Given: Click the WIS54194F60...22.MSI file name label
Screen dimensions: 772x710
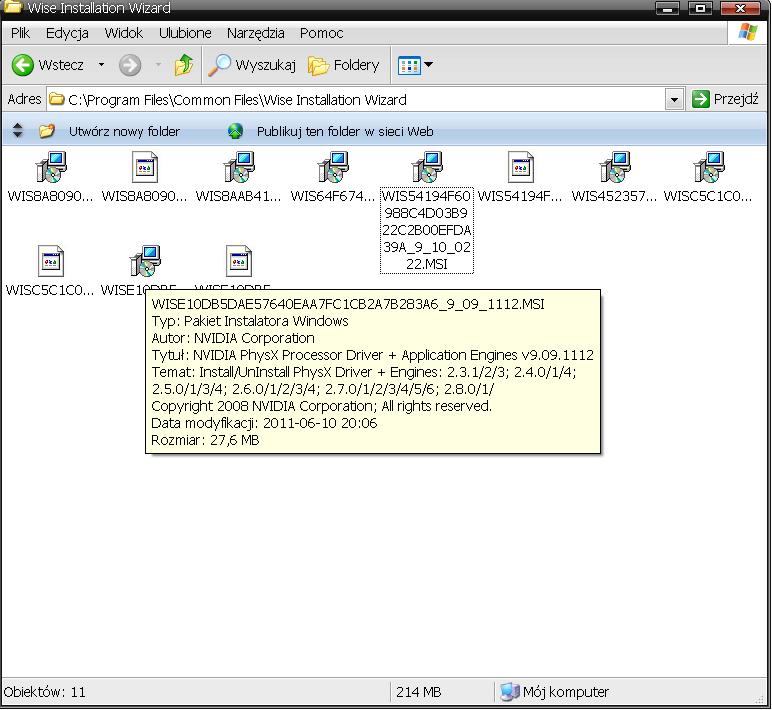Looking at the screenshot, I should pyautogui.click(x=427, y=230).
